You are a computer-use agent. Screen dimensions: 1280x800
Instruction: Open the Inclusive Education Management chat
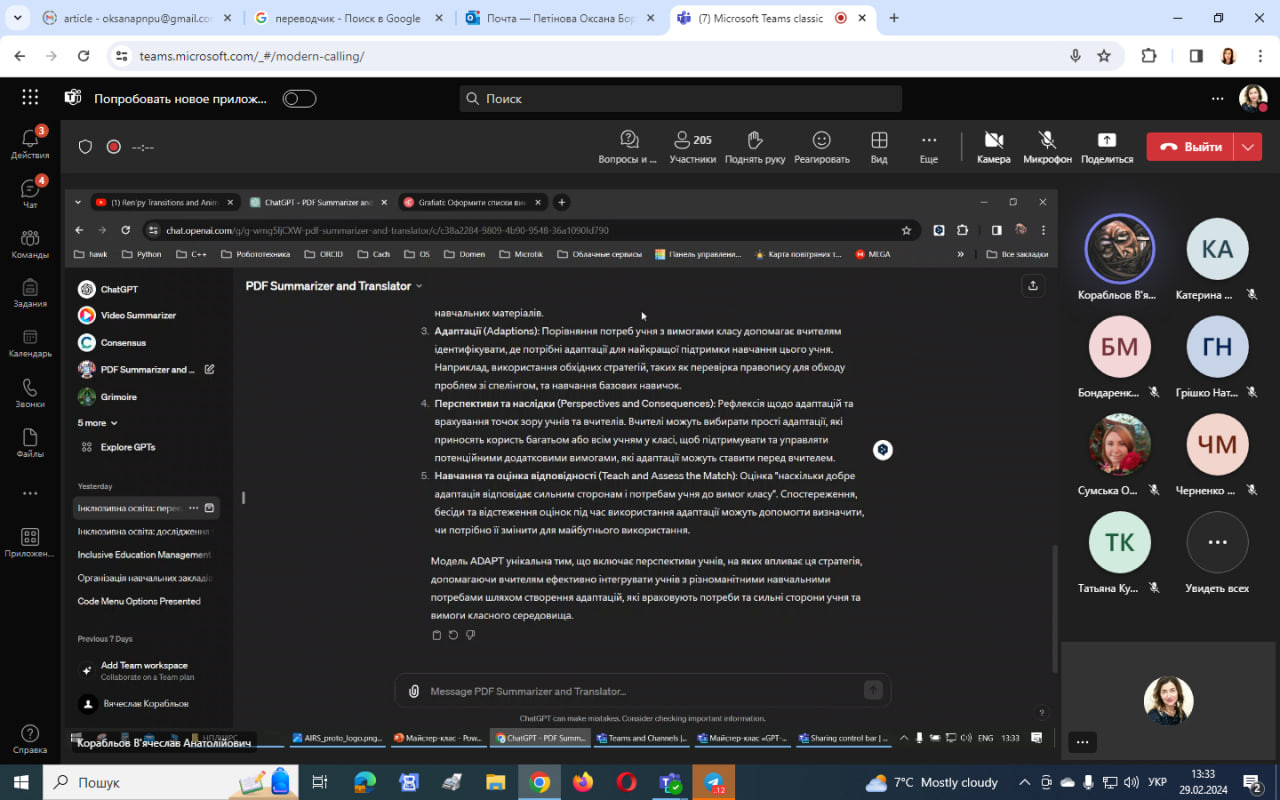(144, 555)
